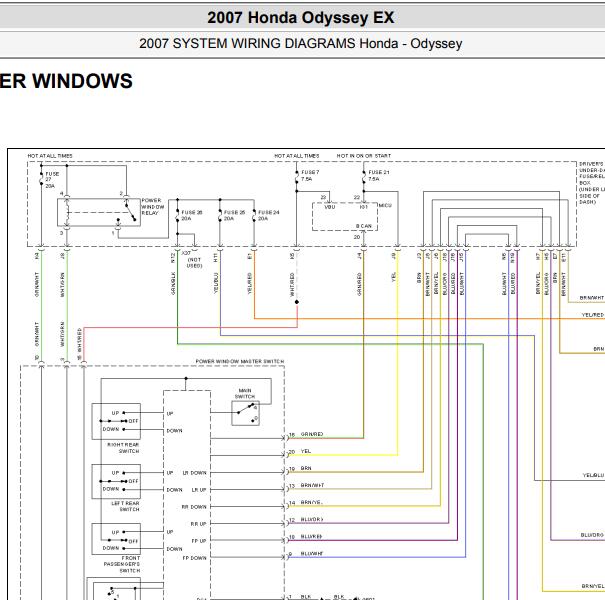Click the 'ER WINDOWS' section heading

coord(66,81)
